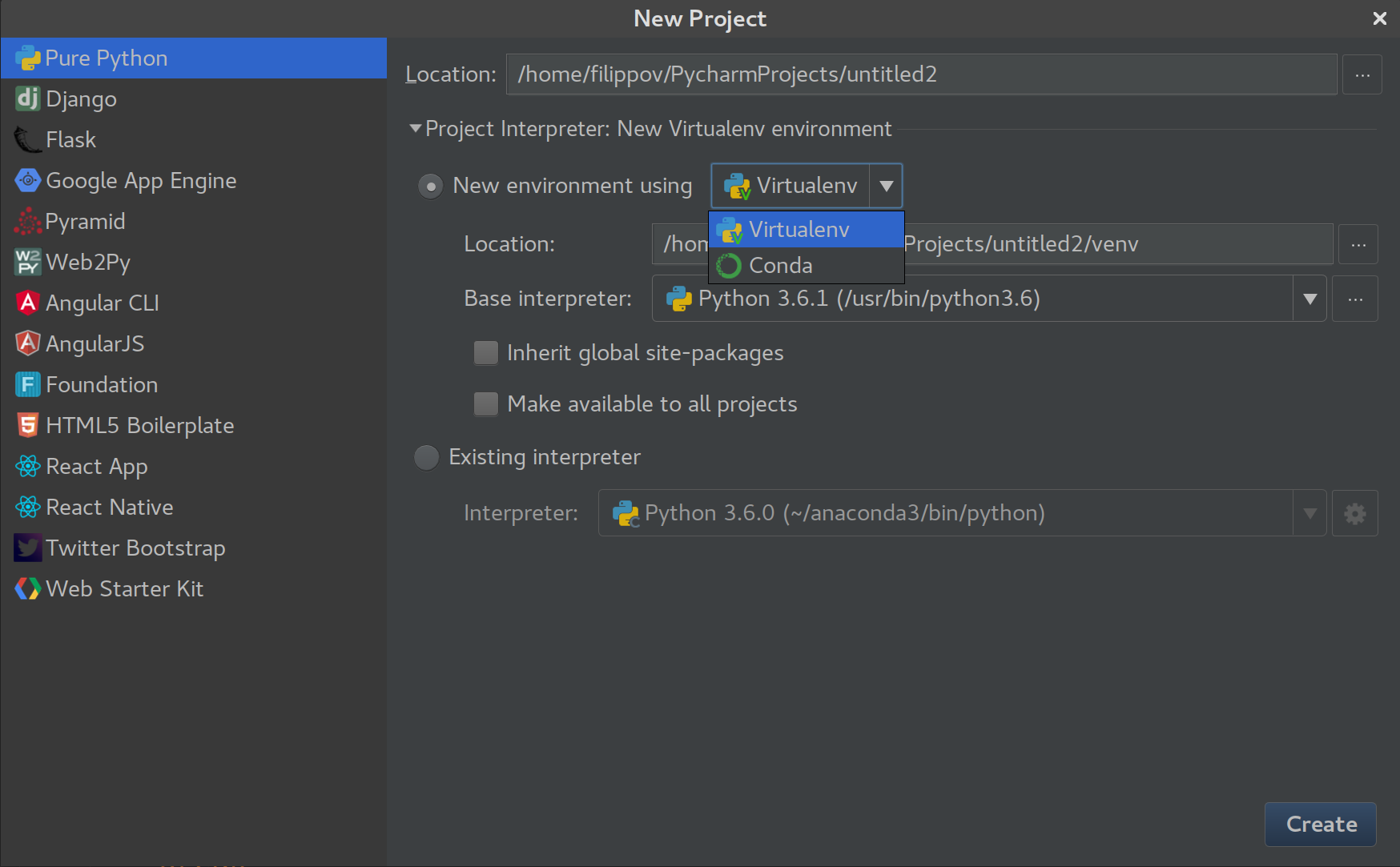Click the Django dj icon
Screen dimensions: 1400x867
tap(28, 99)
